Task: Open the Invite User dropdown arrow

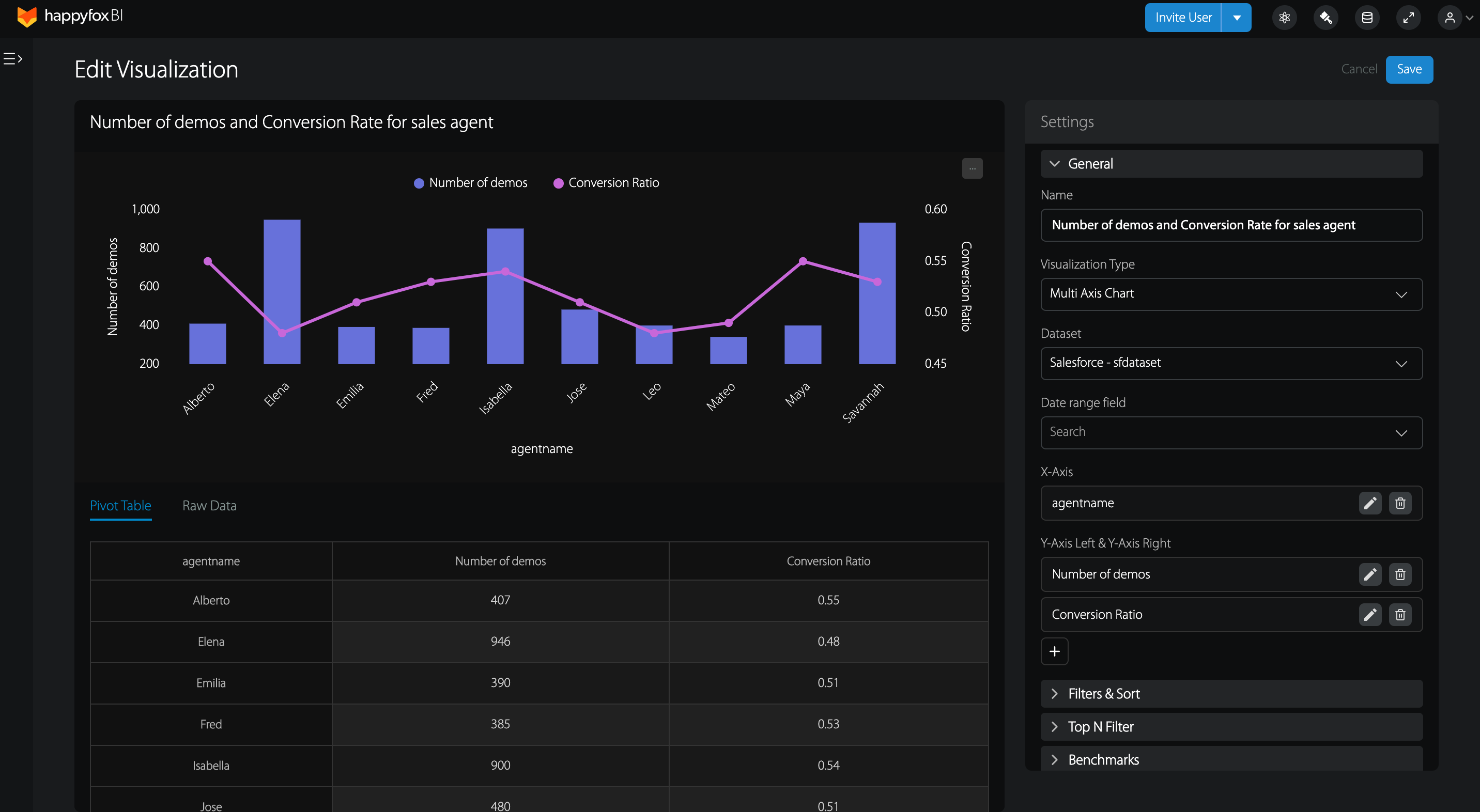Action: pos(1237,18)
